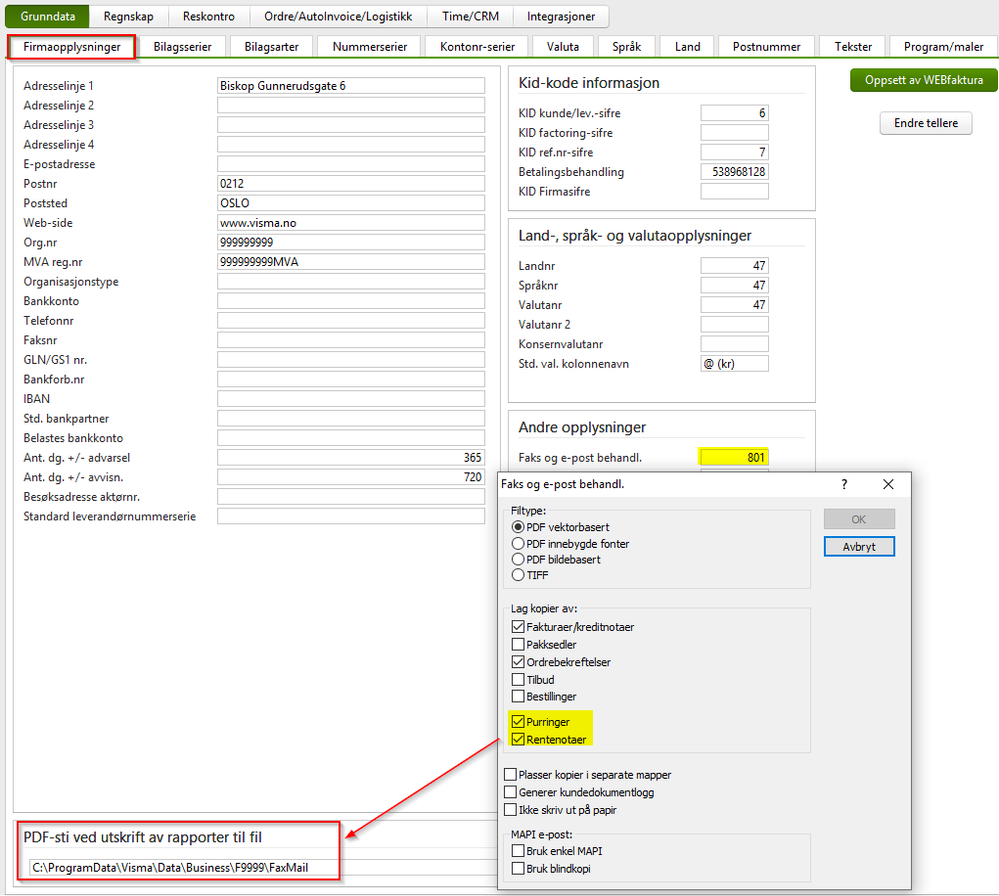Click the PDF-sti FaxMail path field
This screenshot has height=896, width=999.
point(263,867)
